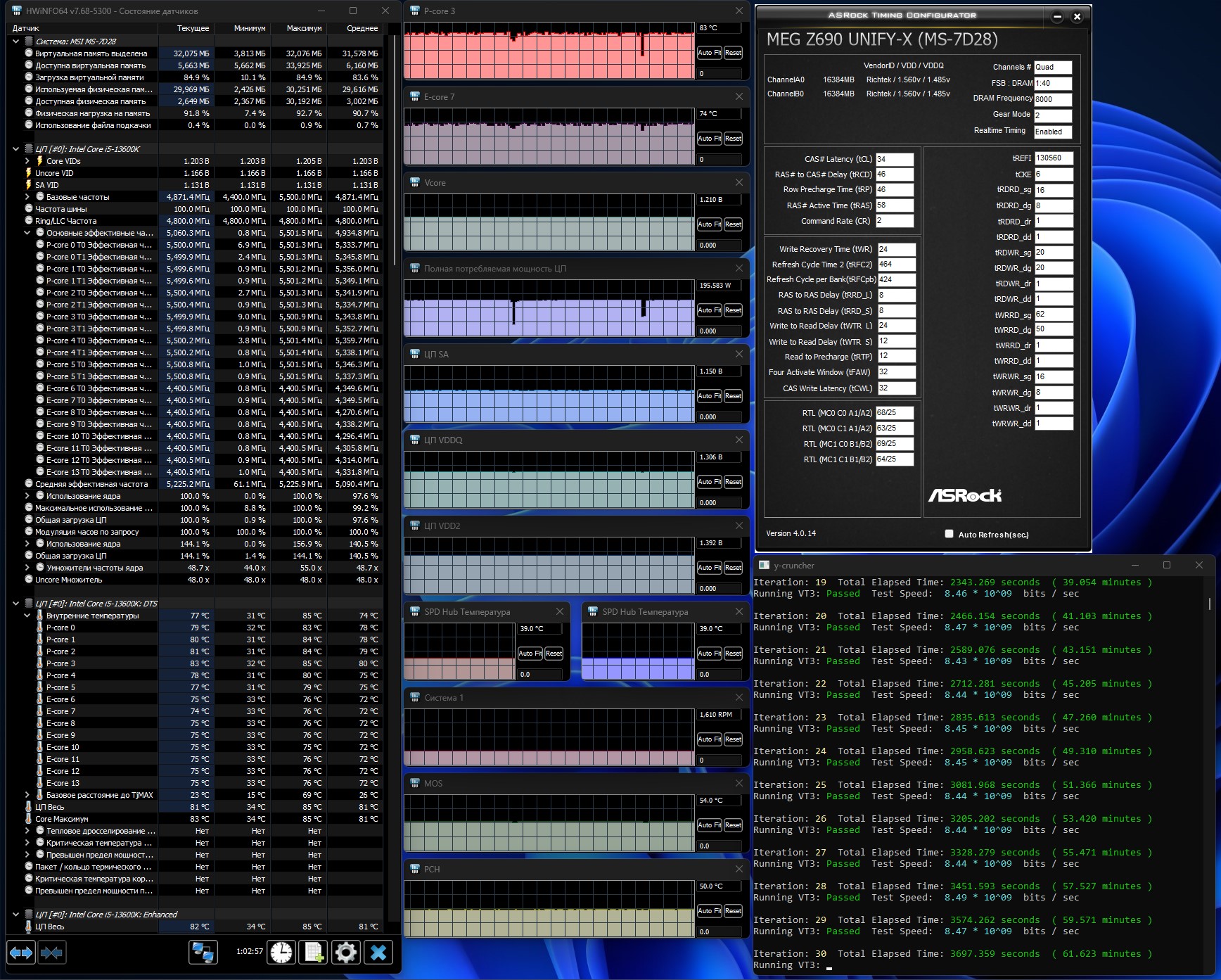Reset the Полная потребляемая мощность ЦП graph
This screenshot has height=980, width=1221.
pos(733,310)
